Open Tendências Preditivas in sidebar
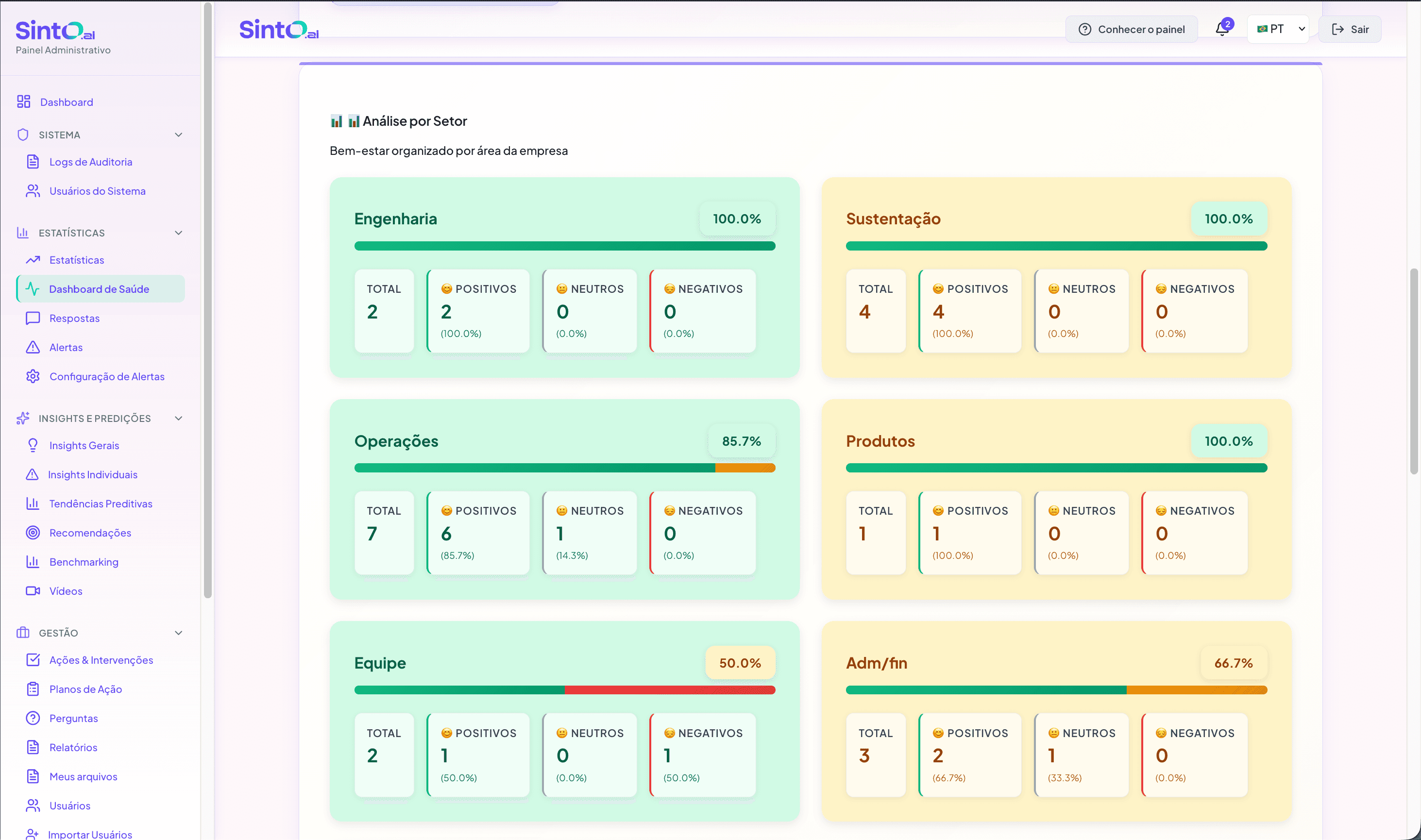 click(100, 504)
